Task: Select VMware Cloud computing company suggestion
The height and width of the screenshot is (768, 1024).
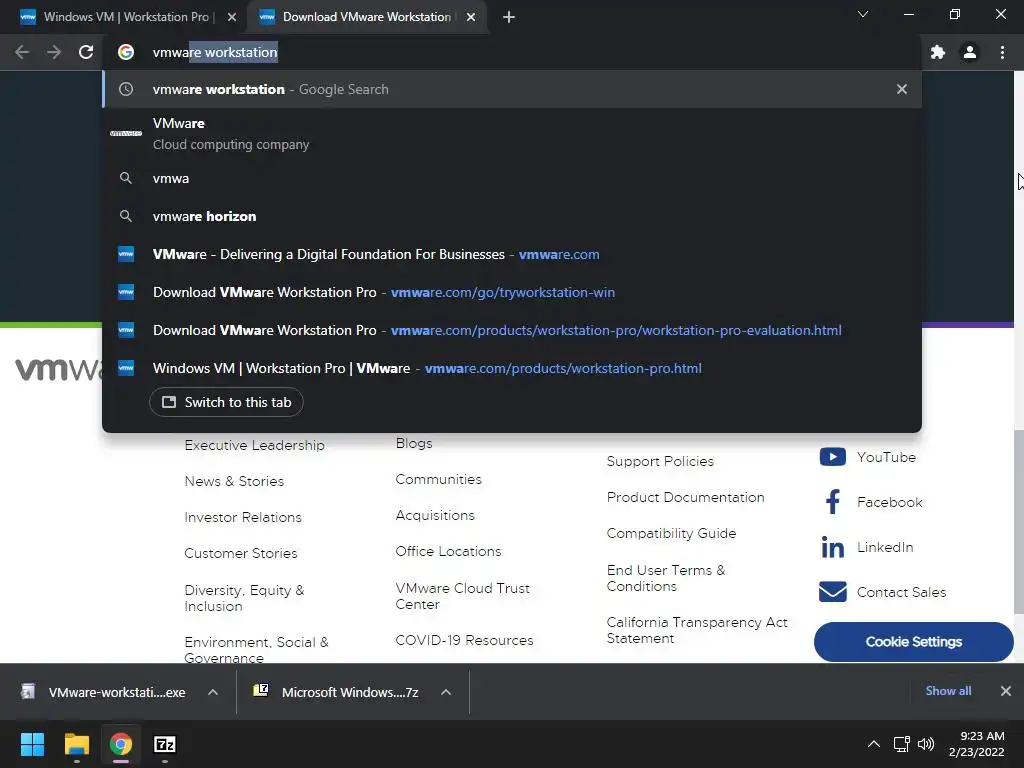Action: click(512, 133)
